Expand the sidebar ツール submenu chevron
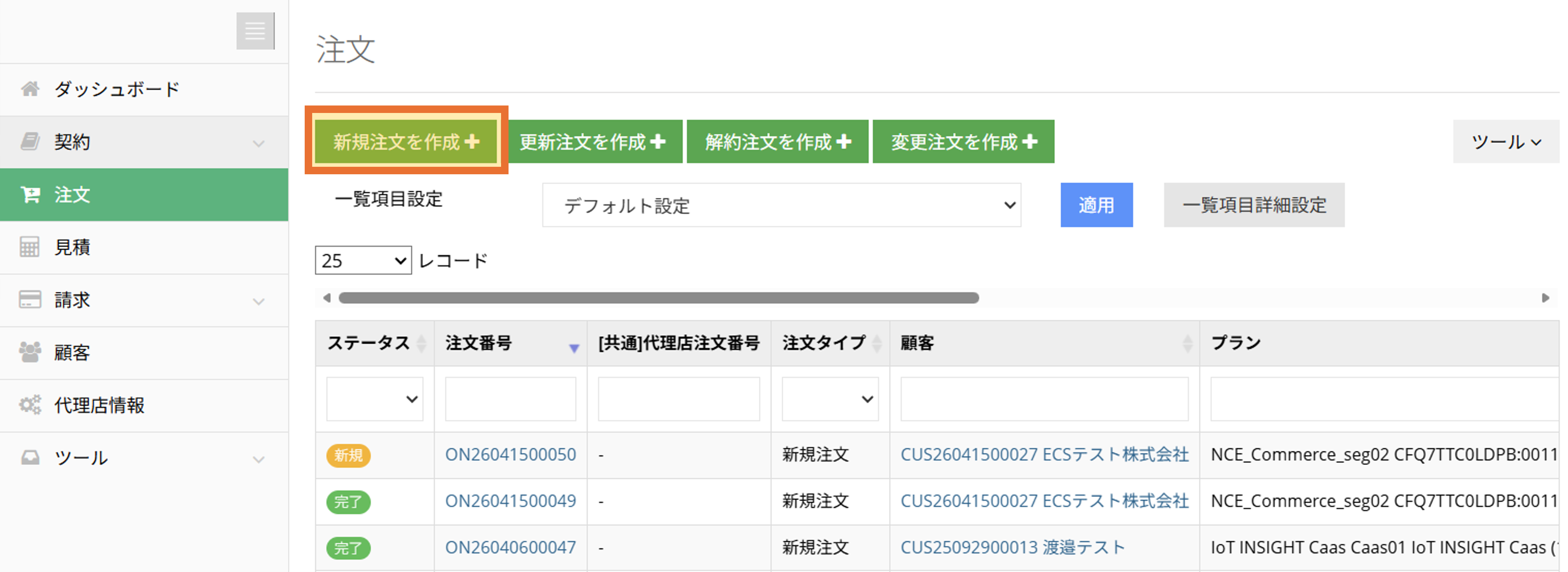Viewport: 1568px width, 572px height. tap(259, 459)
